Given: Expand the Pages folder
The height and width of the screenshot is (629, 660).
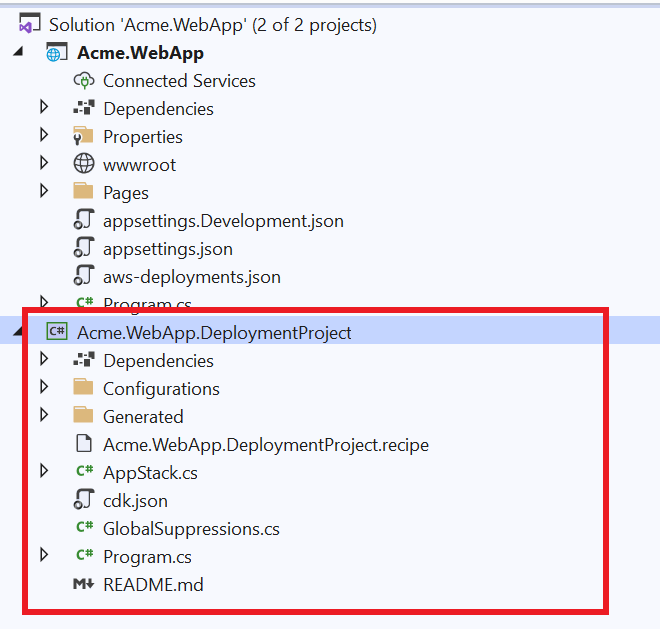Looking at the screenshot, I should [x=44, y=191].
